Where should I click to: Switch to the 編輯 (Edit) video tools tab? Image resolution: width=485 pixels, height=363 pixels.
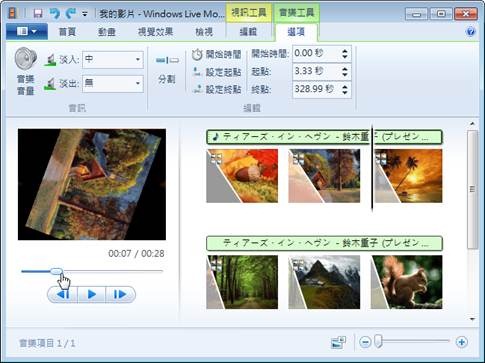point(248,32)
